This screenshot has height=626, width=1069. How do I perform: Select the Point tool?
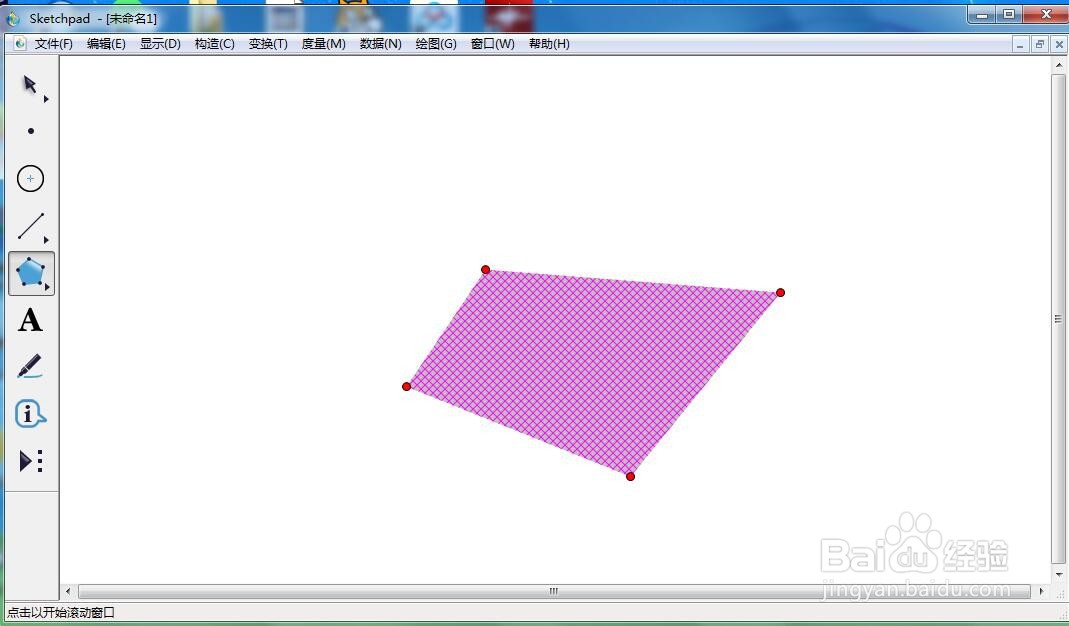[31, 131]
